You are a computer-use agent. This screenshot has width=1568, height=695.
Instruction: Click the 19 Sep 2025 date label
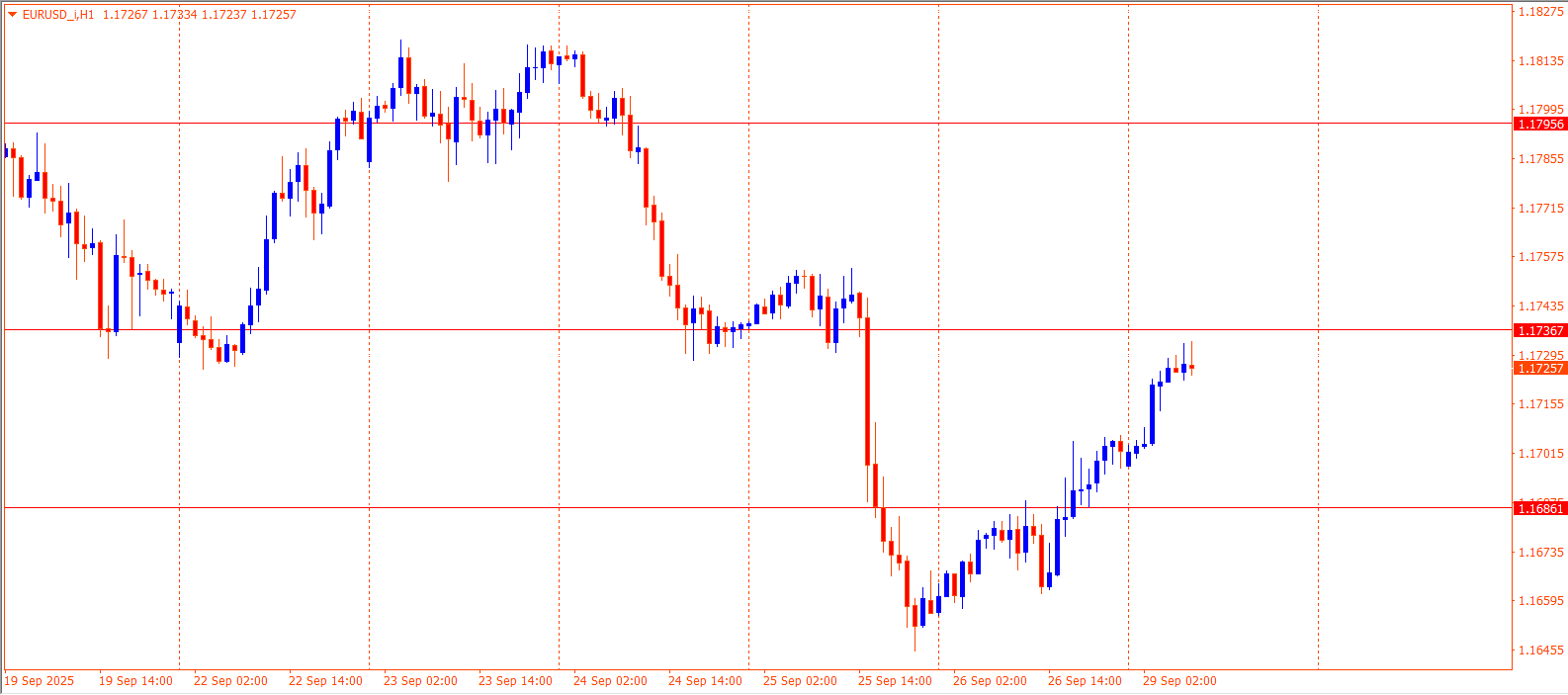coord(40,681)
